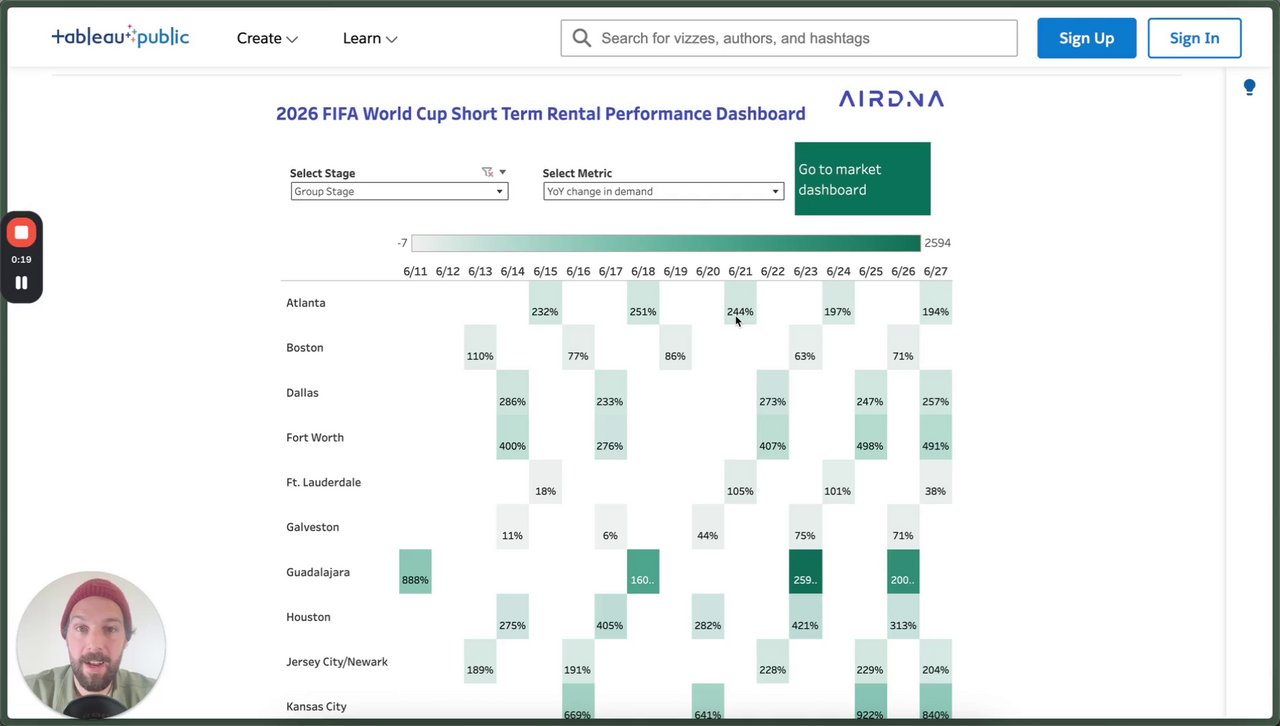The image size is (1280, 726).
Task: Open the Select Stage dropdown
Action: click(399, 191)
